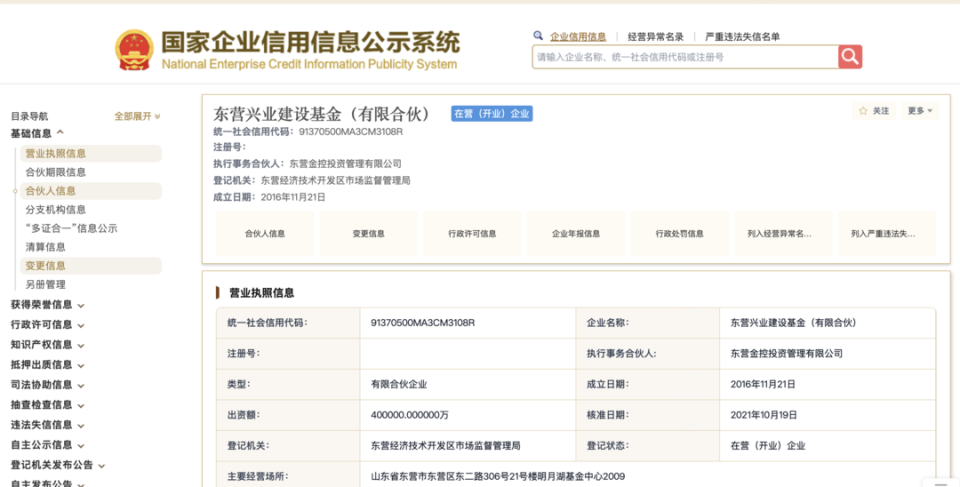Focus the enterprise name search input field
960x487 pixels.
[685, 57]
